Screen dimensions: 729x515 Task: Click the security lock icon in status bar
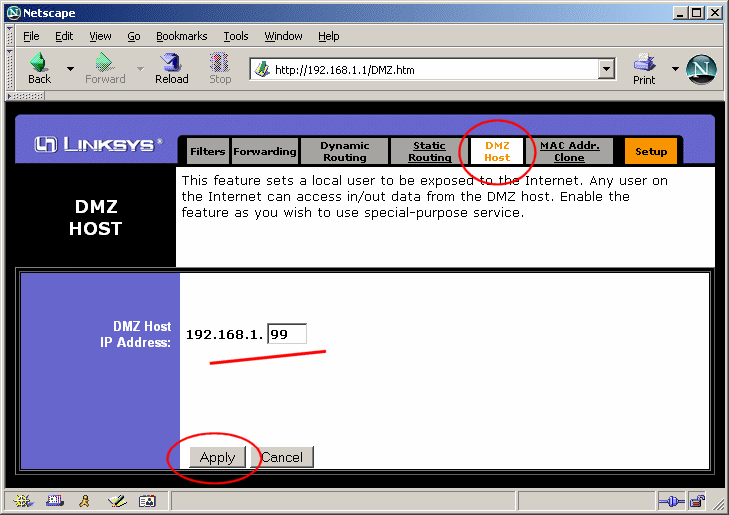click(697, 502)
